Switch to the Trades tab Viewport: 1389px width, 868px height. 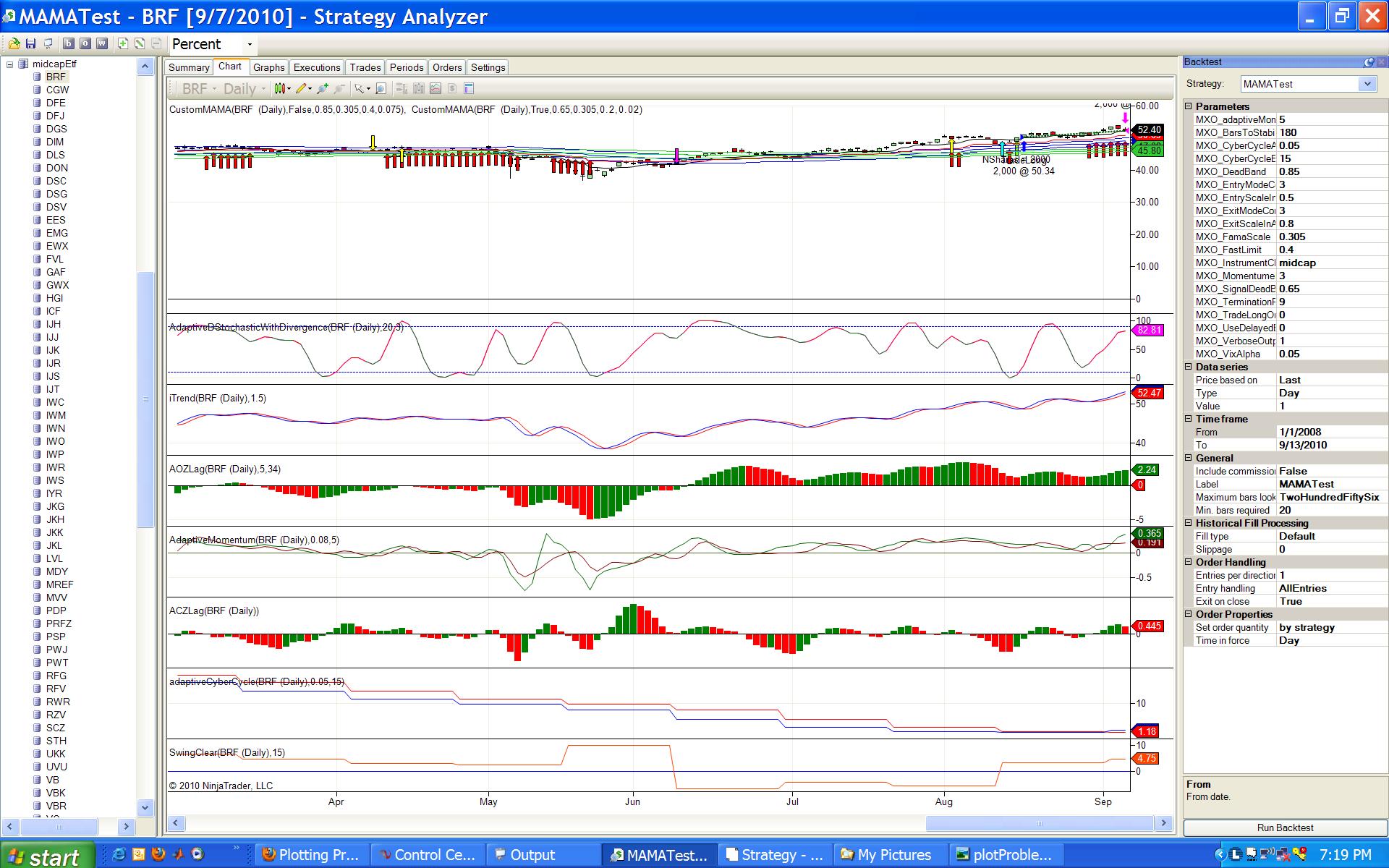365,67
